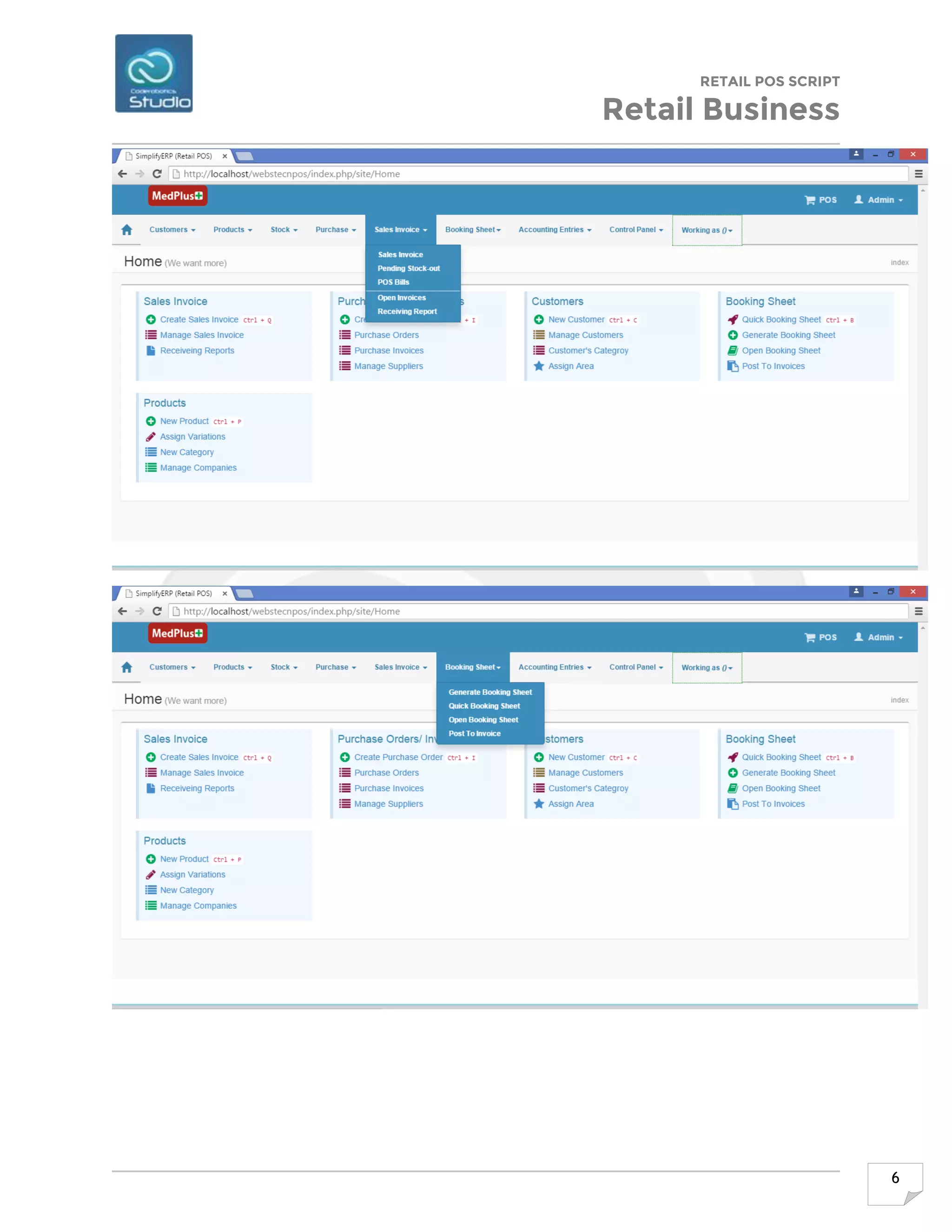Viewport: 952px width, 1232px height.
Task: Expand the Working as dropdown in the top screenshot
Action: click(707, 230)
